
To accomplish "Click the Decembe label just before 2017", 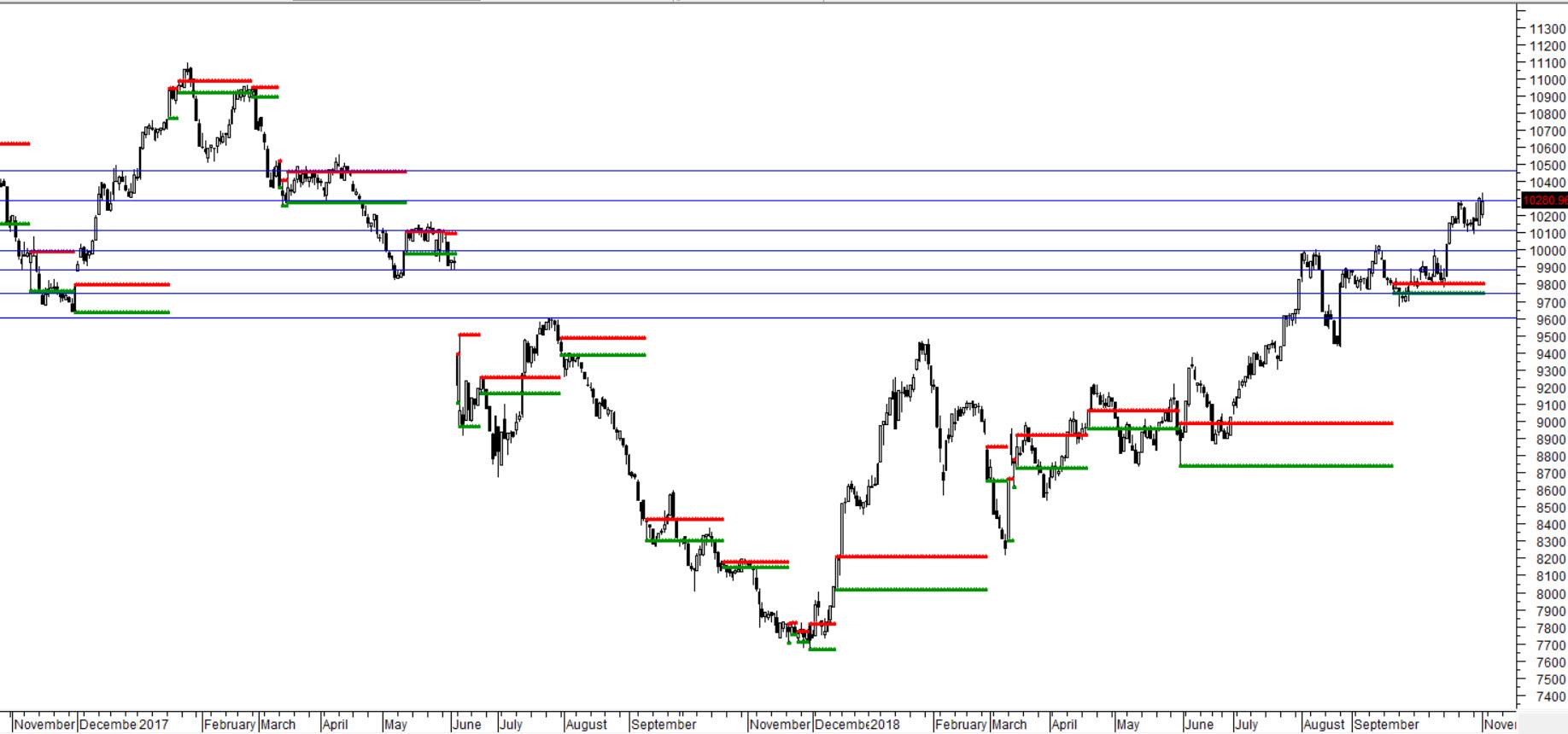I will [108, 724].
